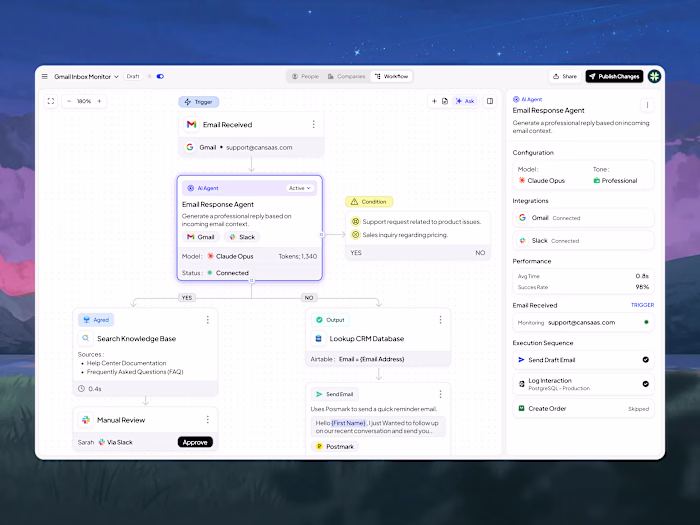Toggle Log Interaction check

pyautogui.click(x=646, y=384)
